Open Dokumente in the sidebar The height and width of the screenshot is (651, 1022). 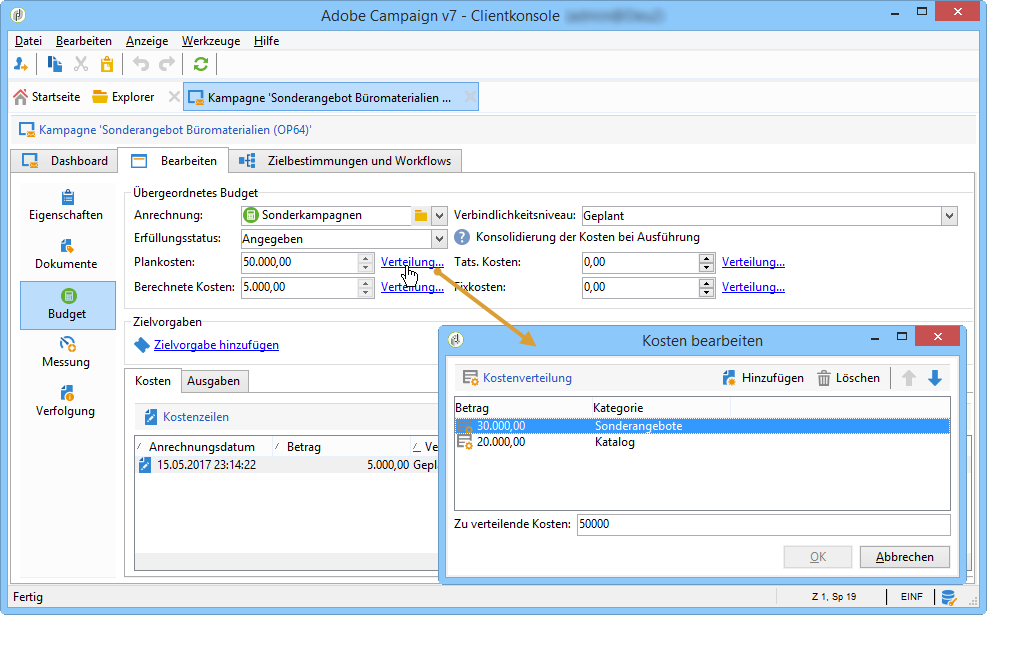coord(66,255)
